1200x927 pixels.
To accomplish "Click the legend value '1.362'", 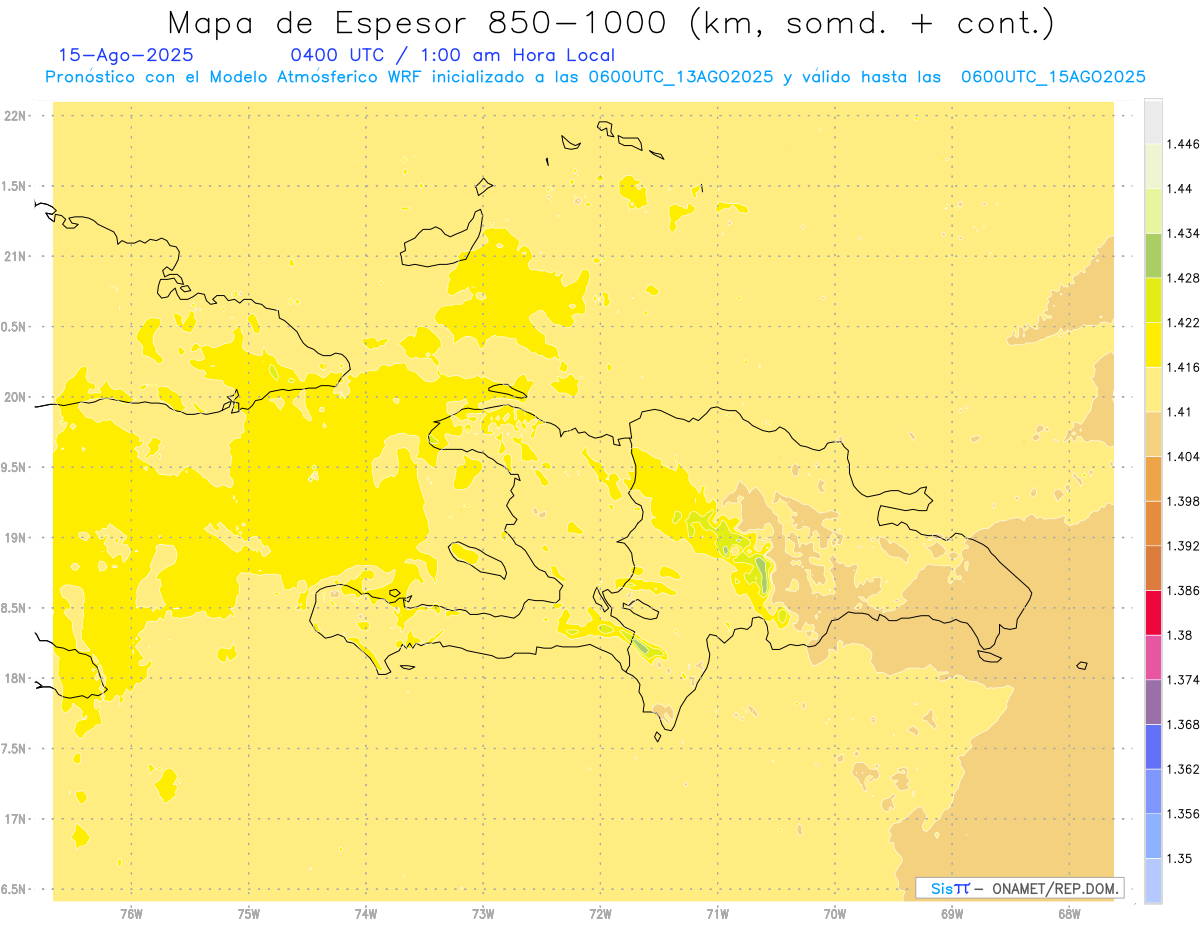I will click(x=1181, y=769).
